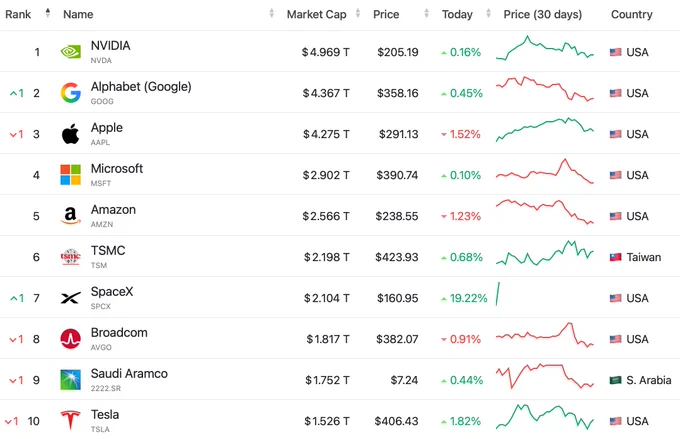Image resolution: width=680 pixels, height=439 pixels.
Task: Sort by Market Cap column arrows
Action: [x=358, y=13]
